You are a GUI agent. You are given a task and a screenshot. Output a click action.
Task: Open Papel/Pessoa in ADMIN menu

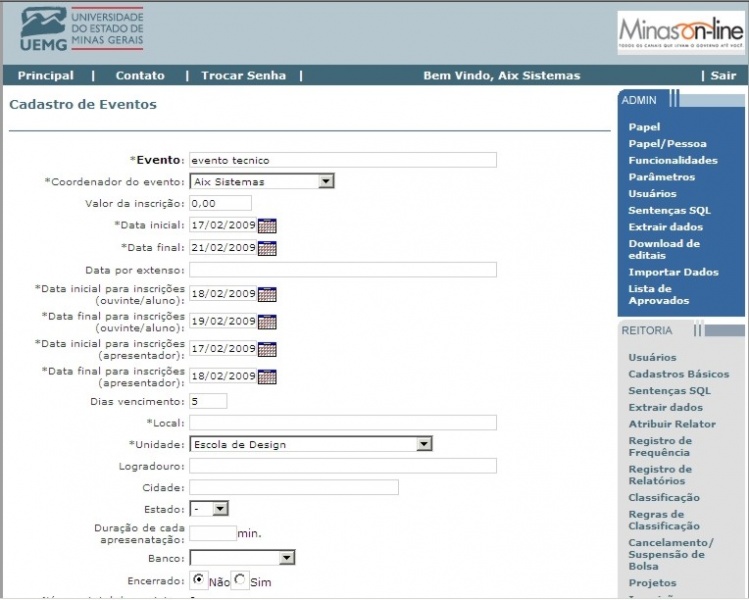pyautogui.click(x=667, y=143)
